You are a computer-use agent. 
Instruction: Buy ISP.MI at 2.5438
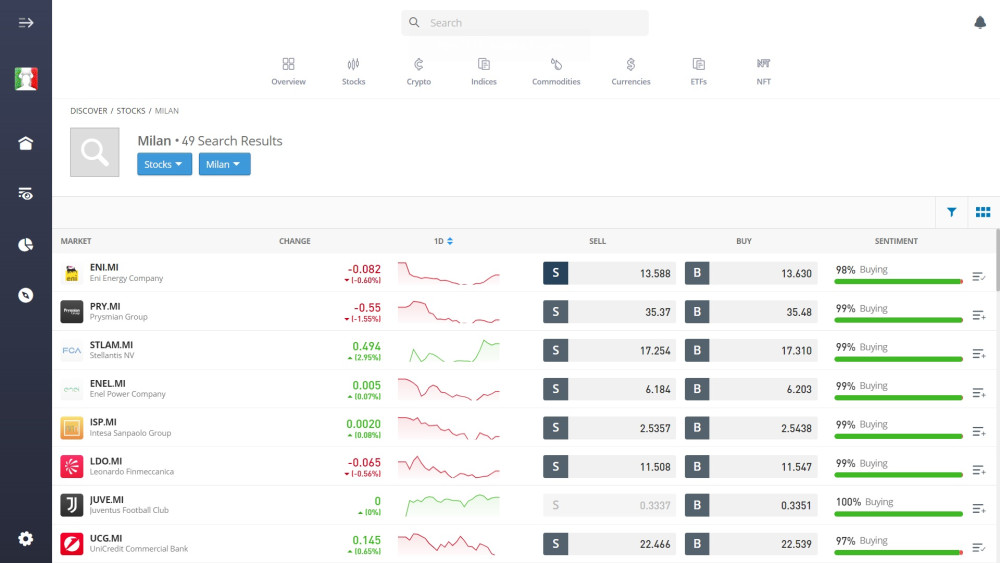[x=751, y=428]
